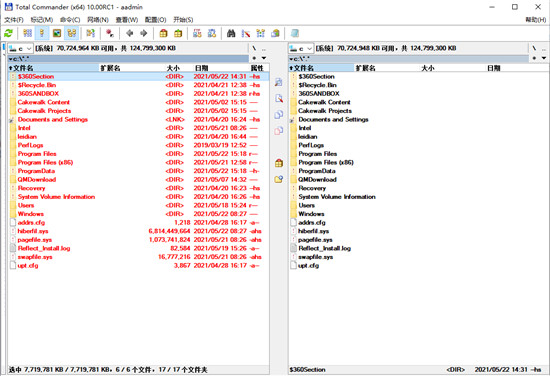The height and width of the screenshot is (376, 550).
Task: Click the green Refresh toolbar icon
Action: [8, 33]
